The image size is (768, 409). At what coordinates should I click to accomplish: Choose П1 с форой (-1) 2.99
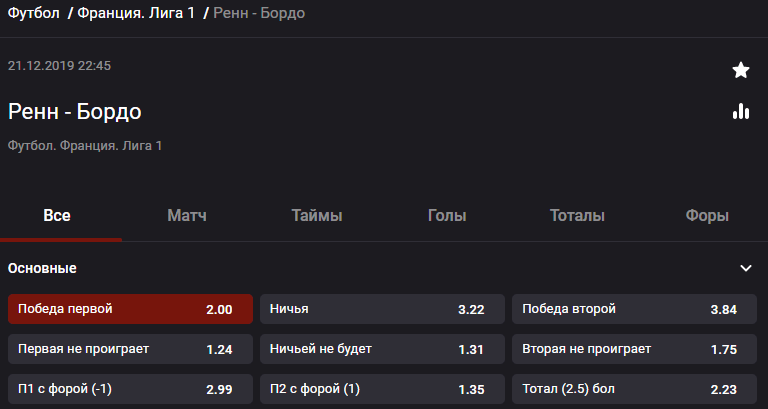tap(130, 389)
